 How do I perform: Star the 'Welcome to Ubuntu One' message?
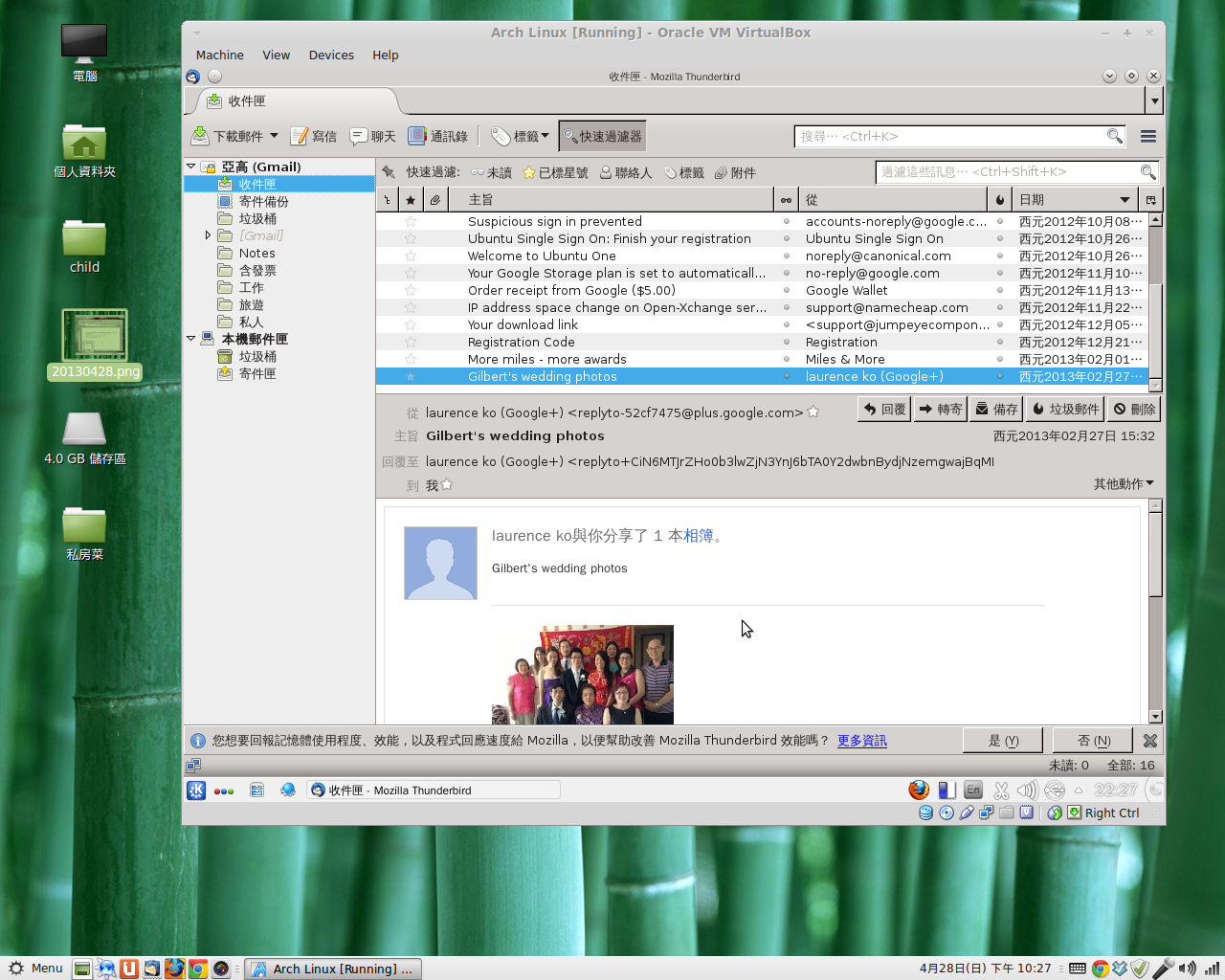(411, 256)
